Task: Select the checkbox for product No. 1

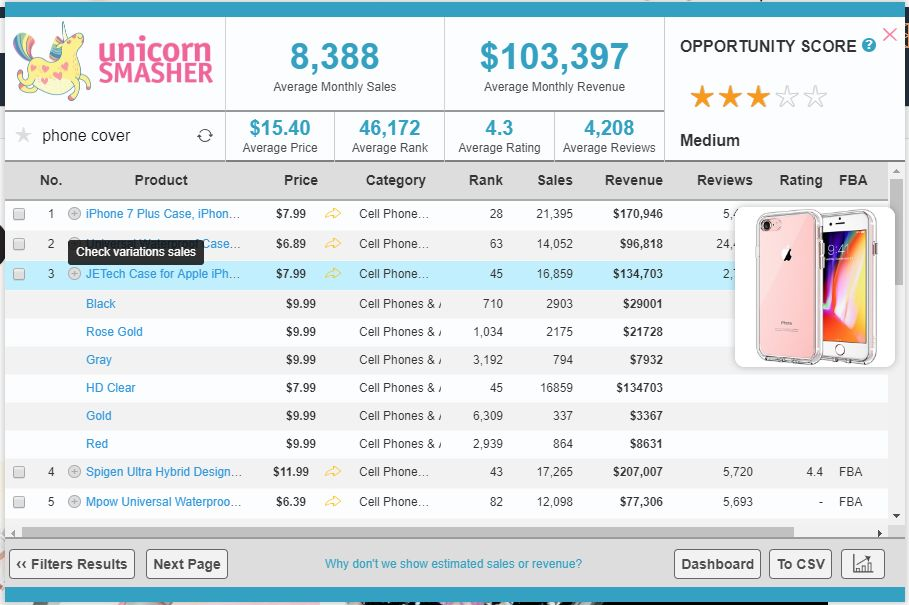Action: 19,214
